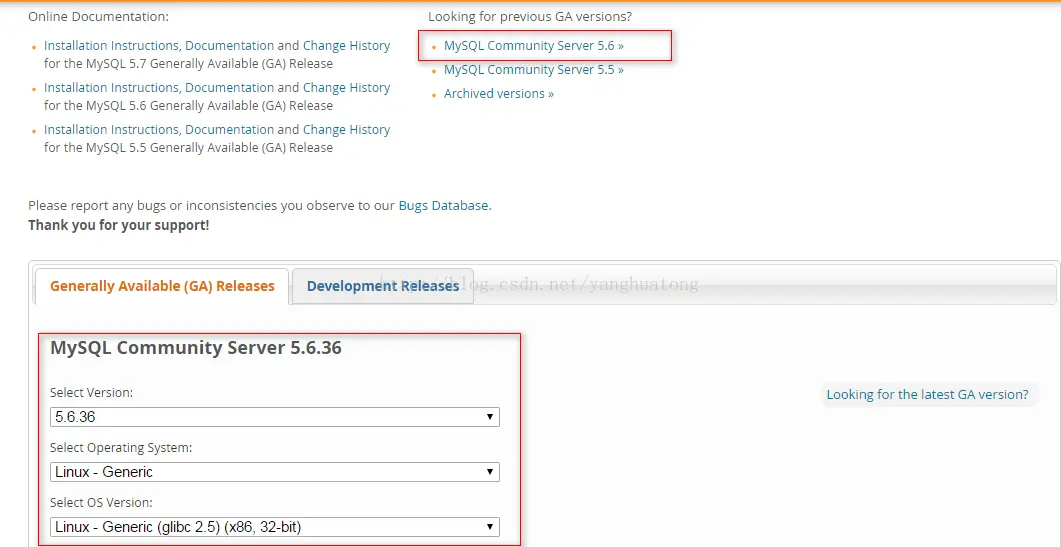Open Change History link for MySQL 5.7
Viewport: 1061px width, 547px height.
346,45
